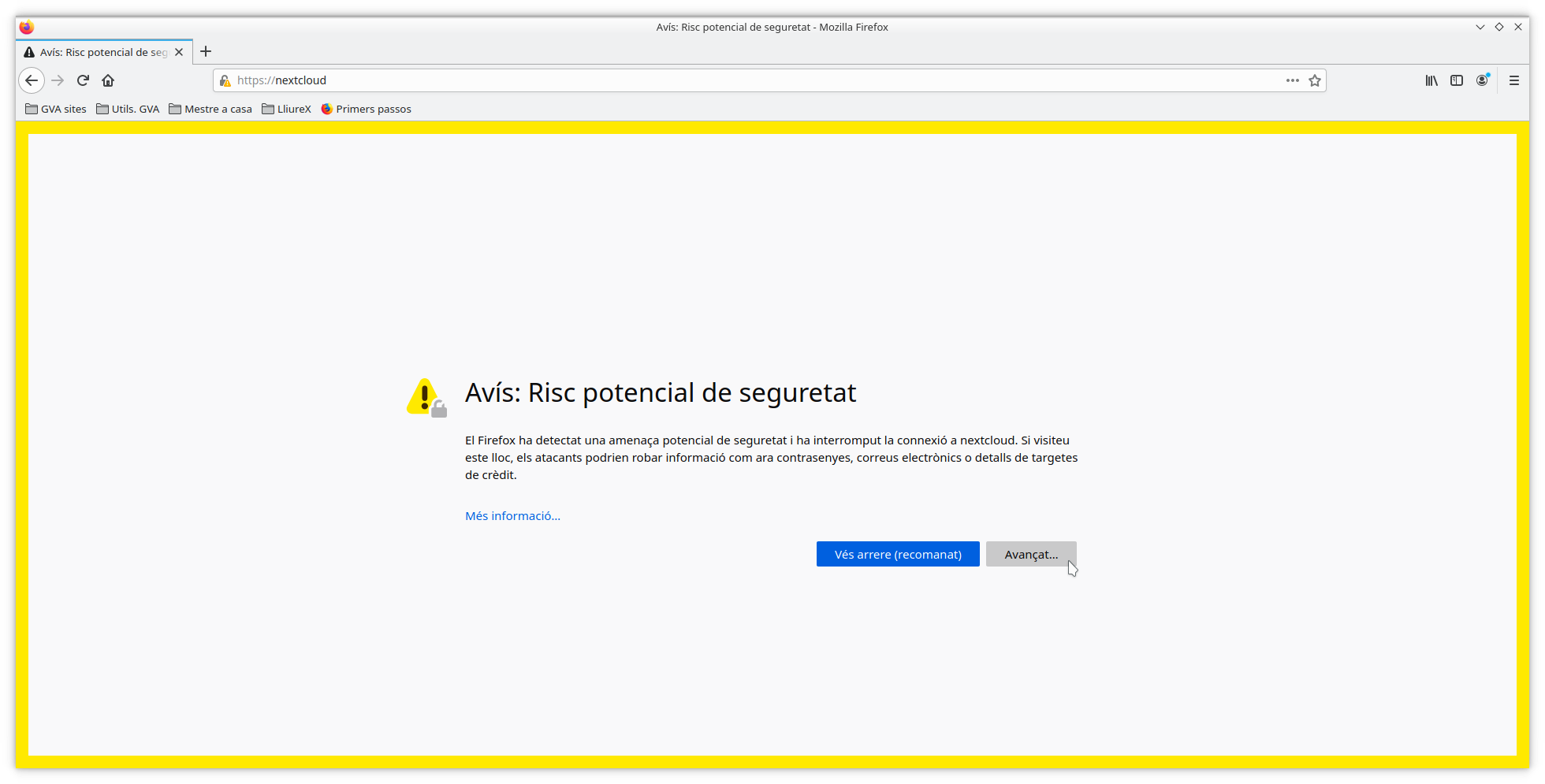Toggle the sidebar view
Screen dimensions: 1545x784
pyautogui.click(x=1457, y=80)
